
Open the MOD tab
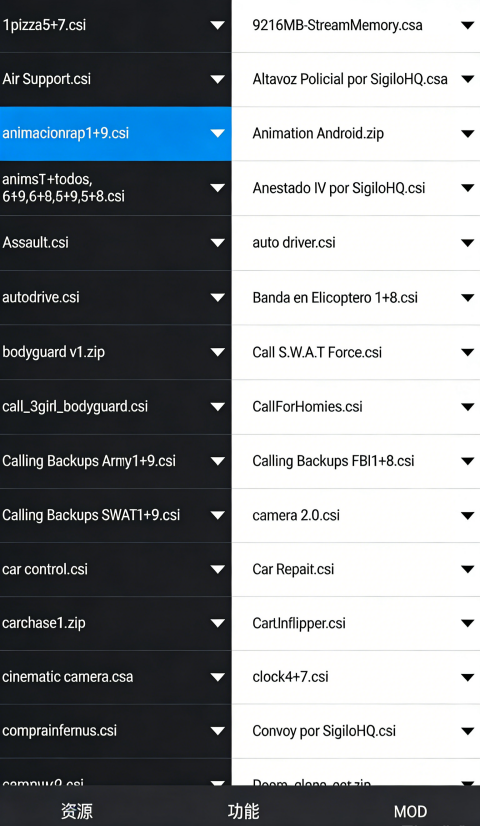click(410, 812)
